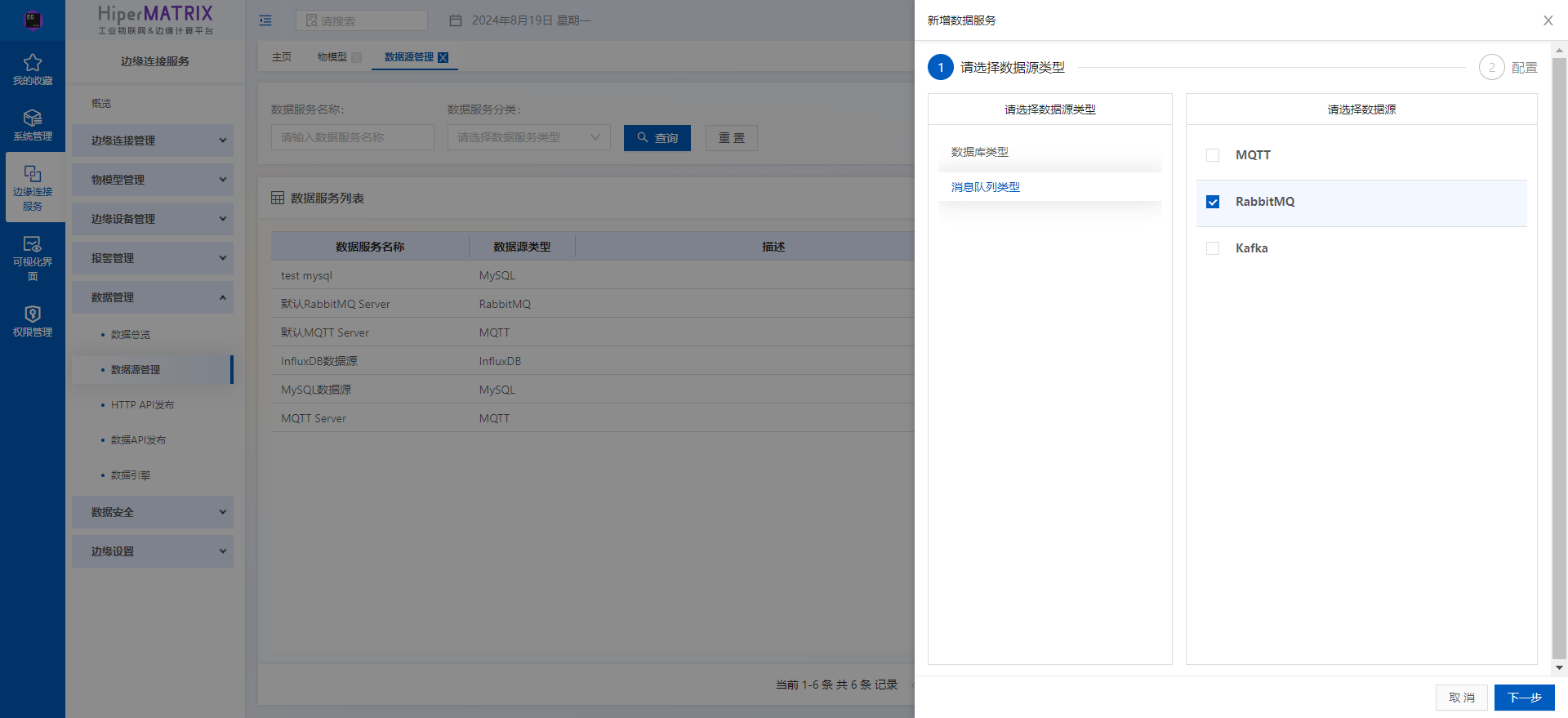Screen dimensions: 1568x718
Task: Expand 边缘设备管理 menu section
Action: [x=153, y=219]
